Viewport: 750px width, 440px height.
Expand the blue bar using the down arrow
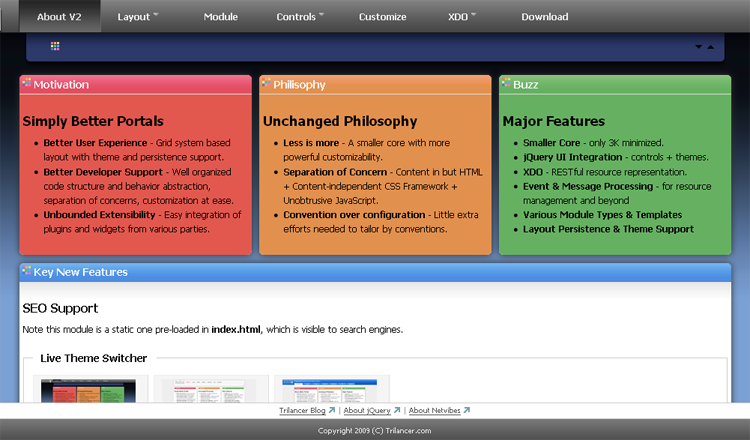(698, 47)
